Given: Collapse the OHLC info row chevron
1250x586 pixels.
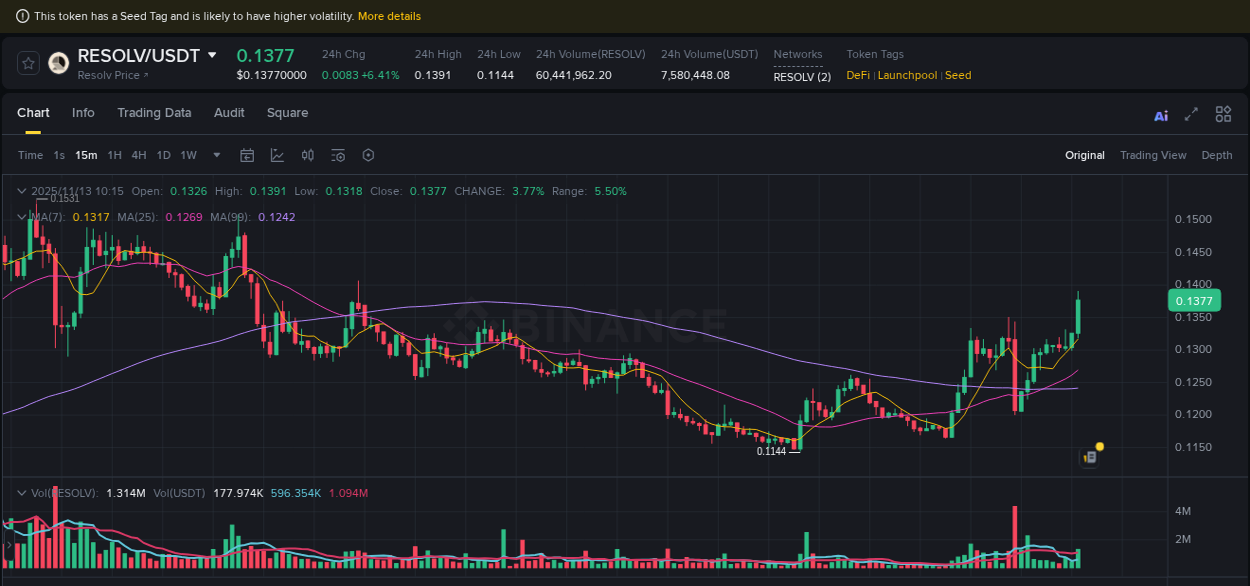Looking at the screenshot, I should (21, 190).
